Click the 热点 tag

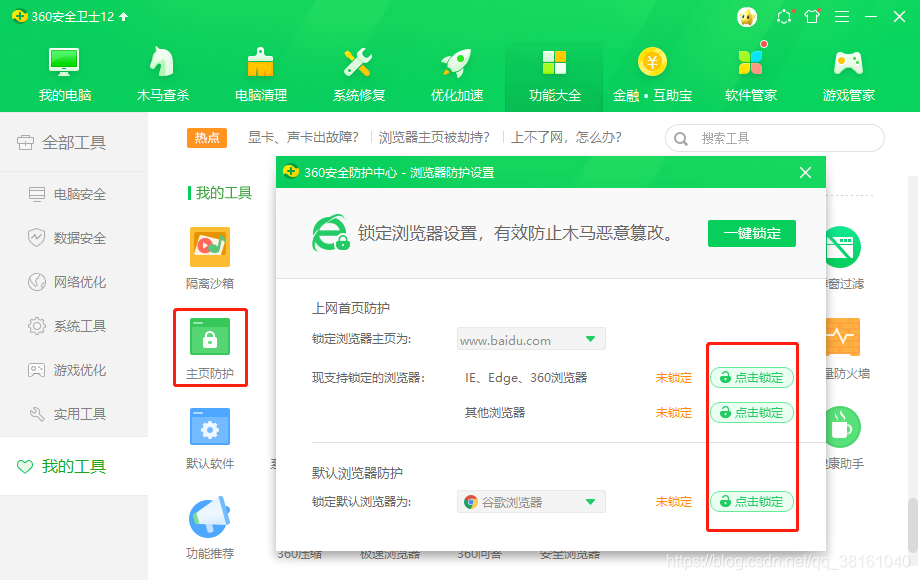207,138
